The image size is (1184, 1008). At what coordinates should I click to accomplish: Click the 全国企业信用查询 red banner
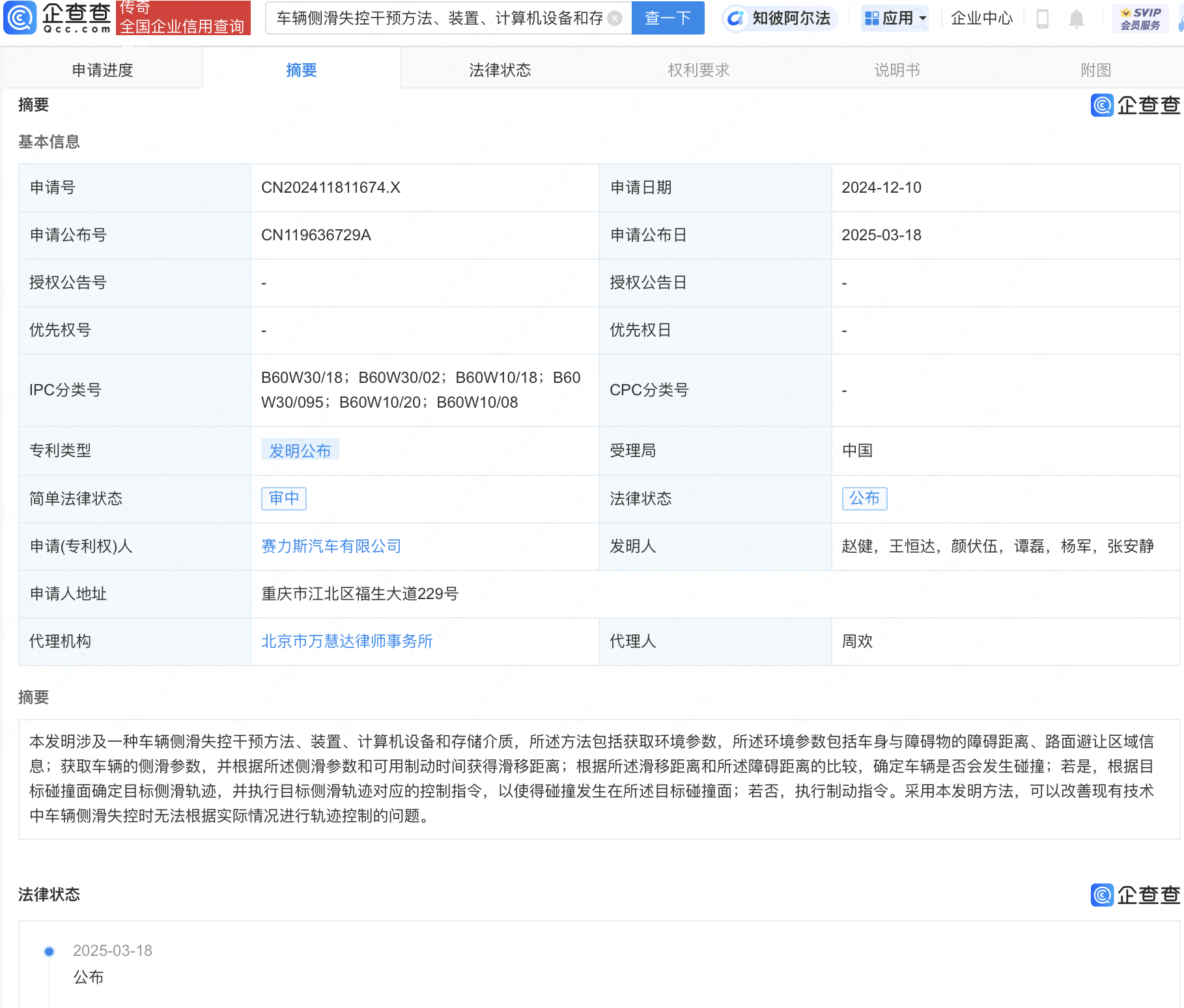(183, 18)
